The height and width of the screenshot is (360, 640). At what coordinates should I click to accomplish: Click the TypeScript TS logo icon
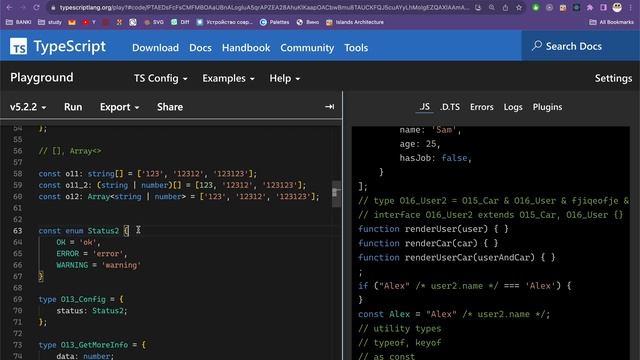tap(18, 47)
